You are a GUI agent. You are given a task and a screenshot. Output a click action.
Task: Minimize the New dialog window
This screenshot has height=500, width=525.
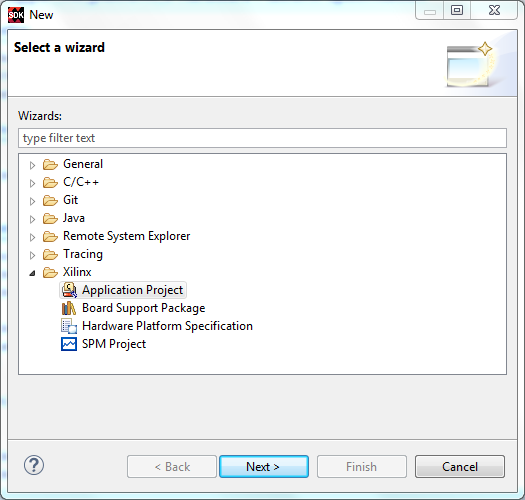[x=430, y=10]
